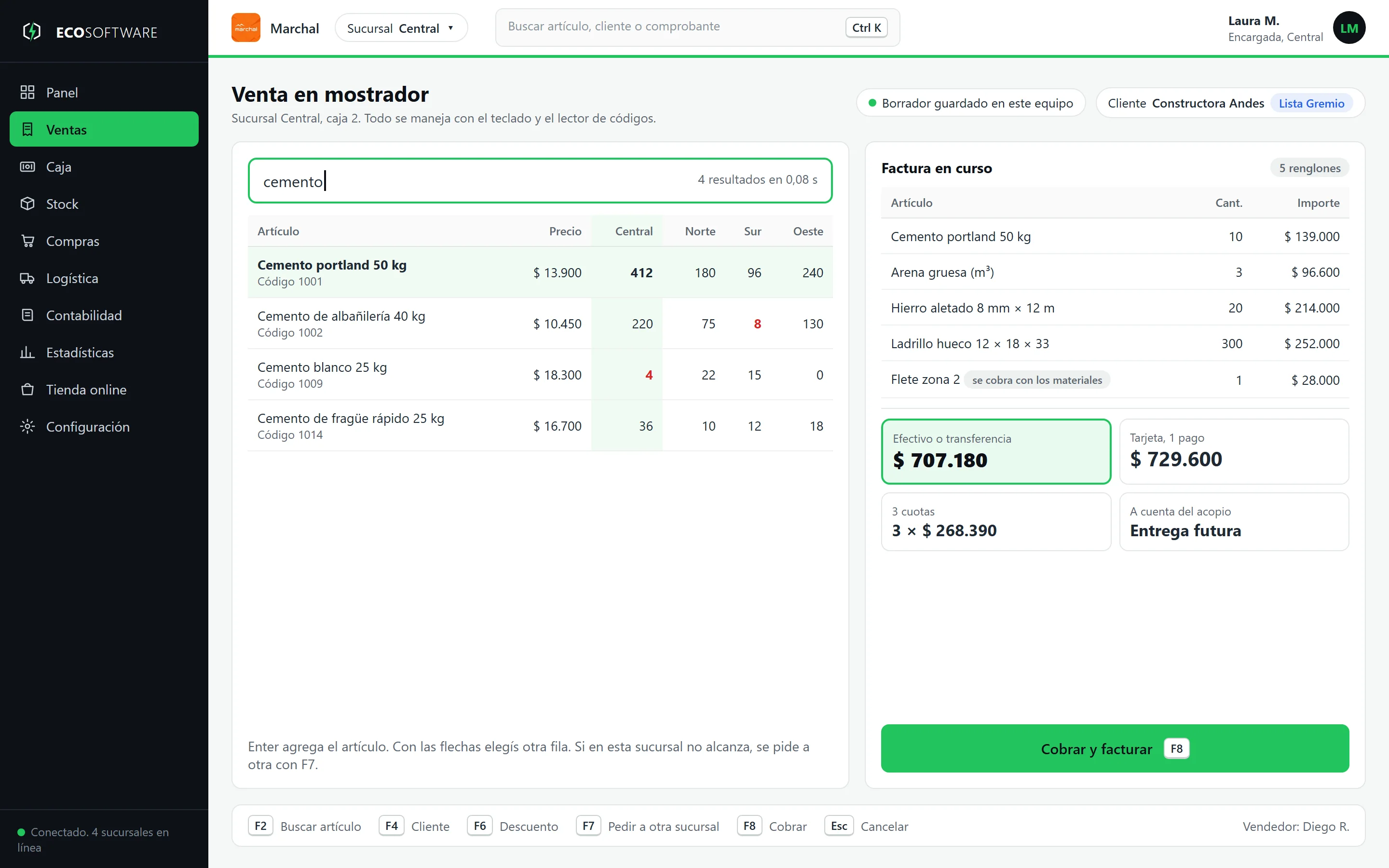Click Cliente Constructora Andes chip
This screenshot has height=868, width=1389.
1230,103
